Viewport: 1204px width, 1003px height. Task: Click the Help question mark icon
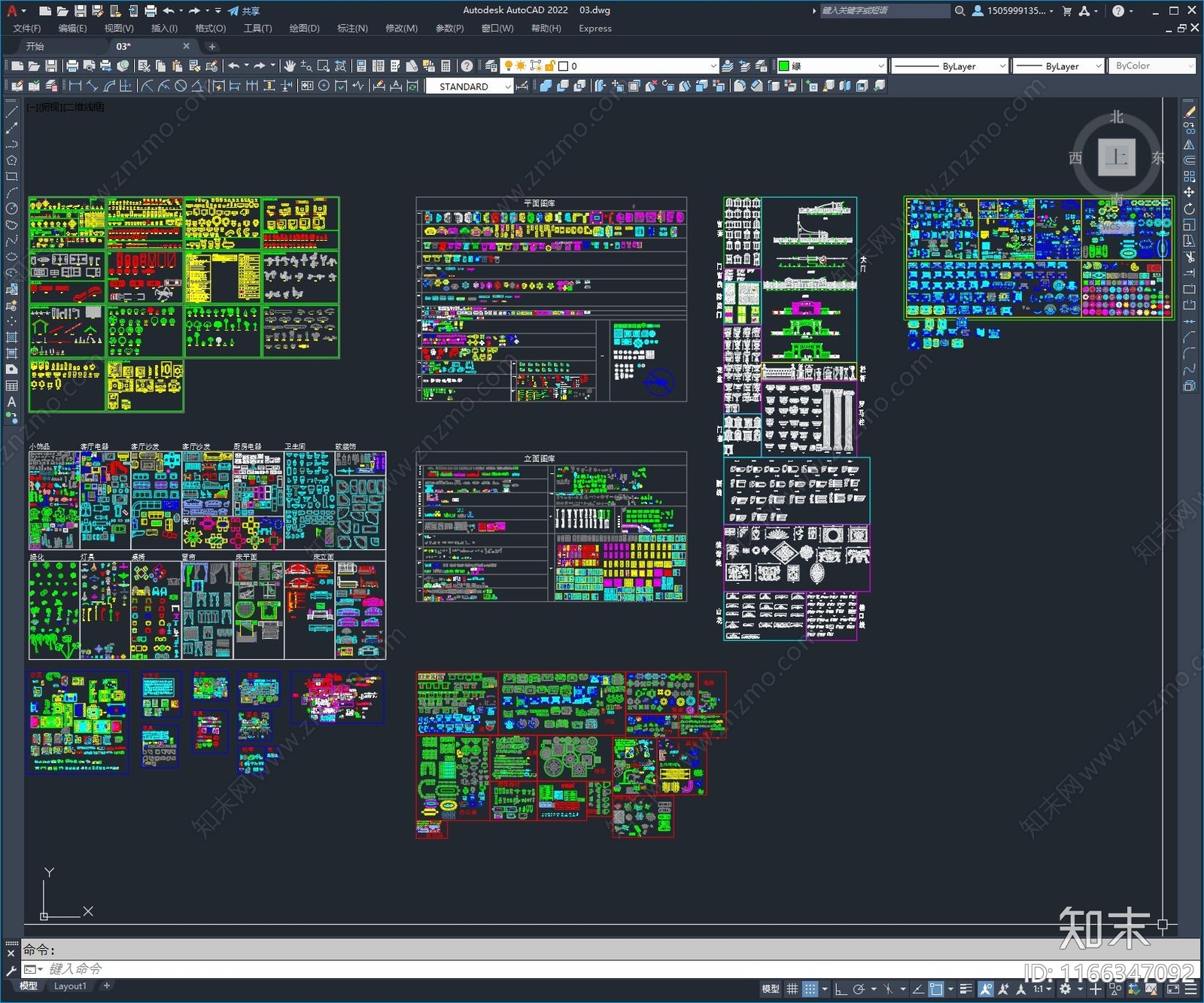467,66
